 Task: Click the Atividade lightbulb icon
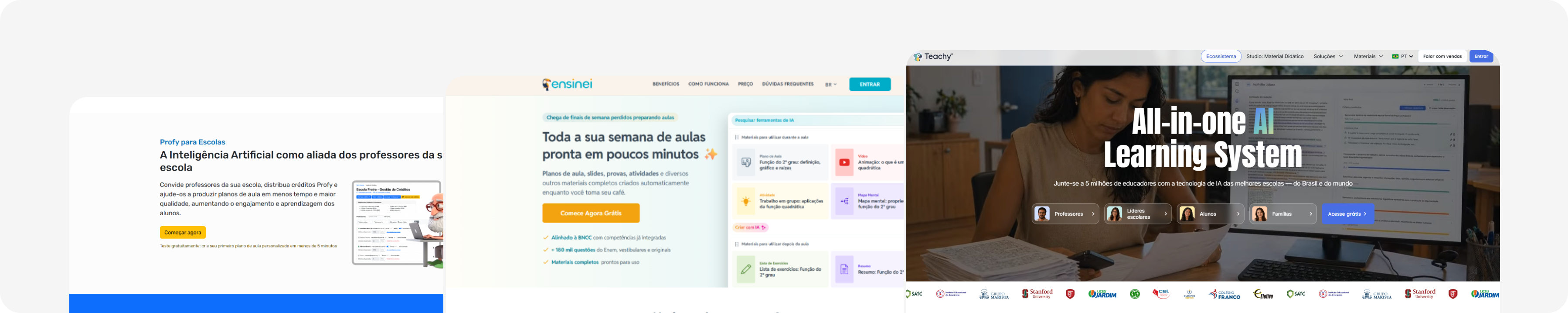(746, 201)
